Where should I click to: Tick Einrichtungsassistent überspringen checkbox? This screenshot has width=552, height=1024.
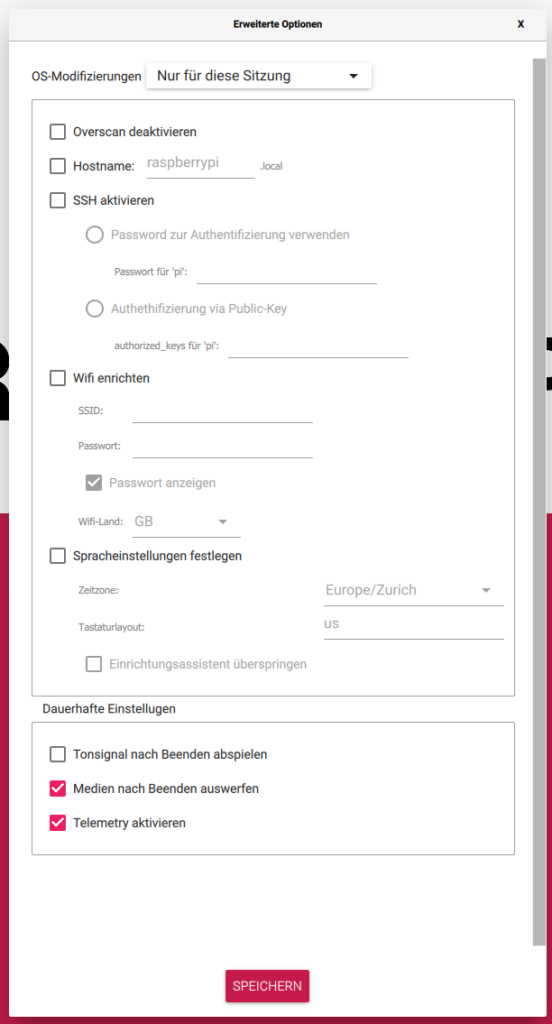coord(94,664)
